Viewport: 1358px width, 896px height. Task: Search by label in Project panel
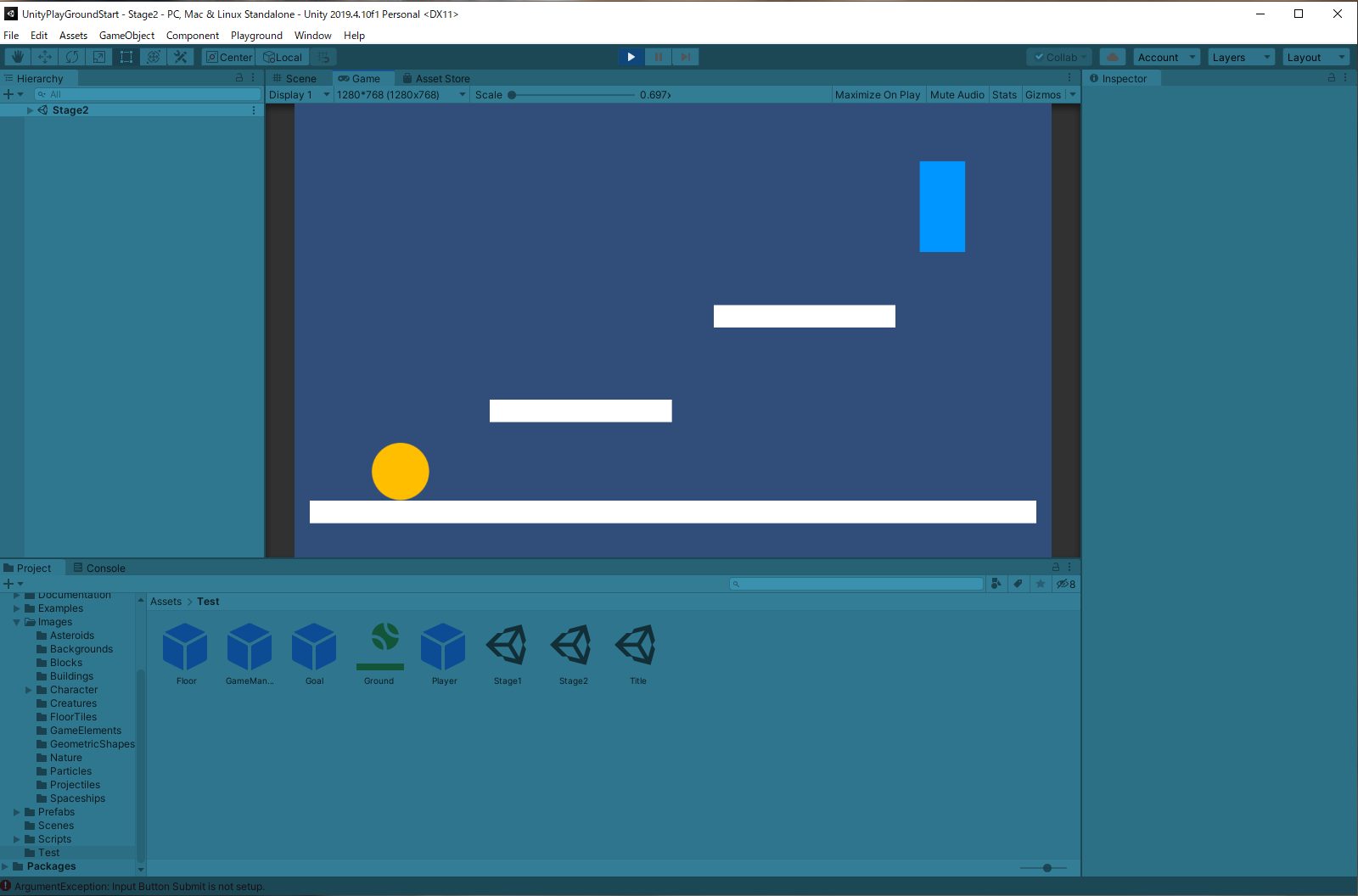[x=1018, y=584]
